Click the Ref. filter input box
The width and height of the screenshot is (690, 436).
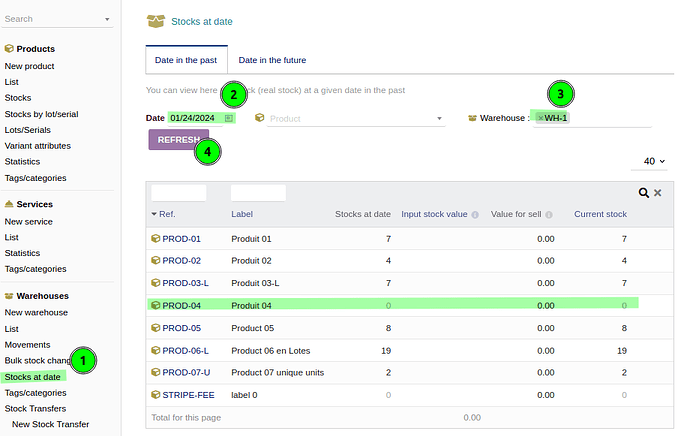pyautogui.click(x=179, y=193)
